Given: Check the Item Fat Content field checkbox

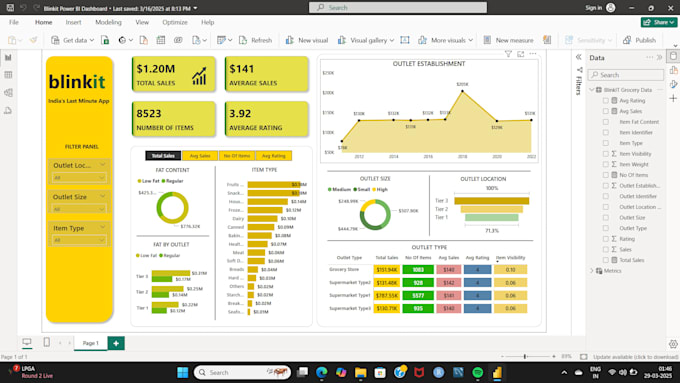Looking at the screenshot, I should point(606,122).
